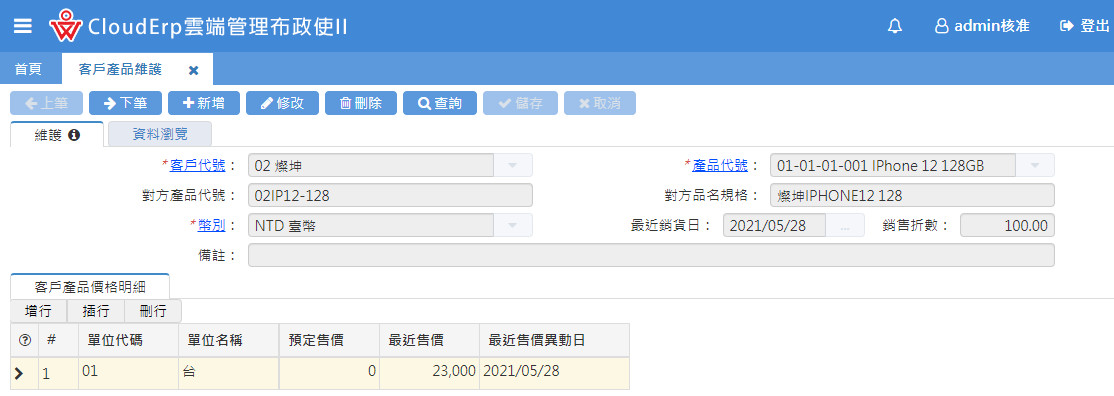Click the 最近售價 column header
The width and height of the screenshot is (1114, 396).
pos(429,340)
